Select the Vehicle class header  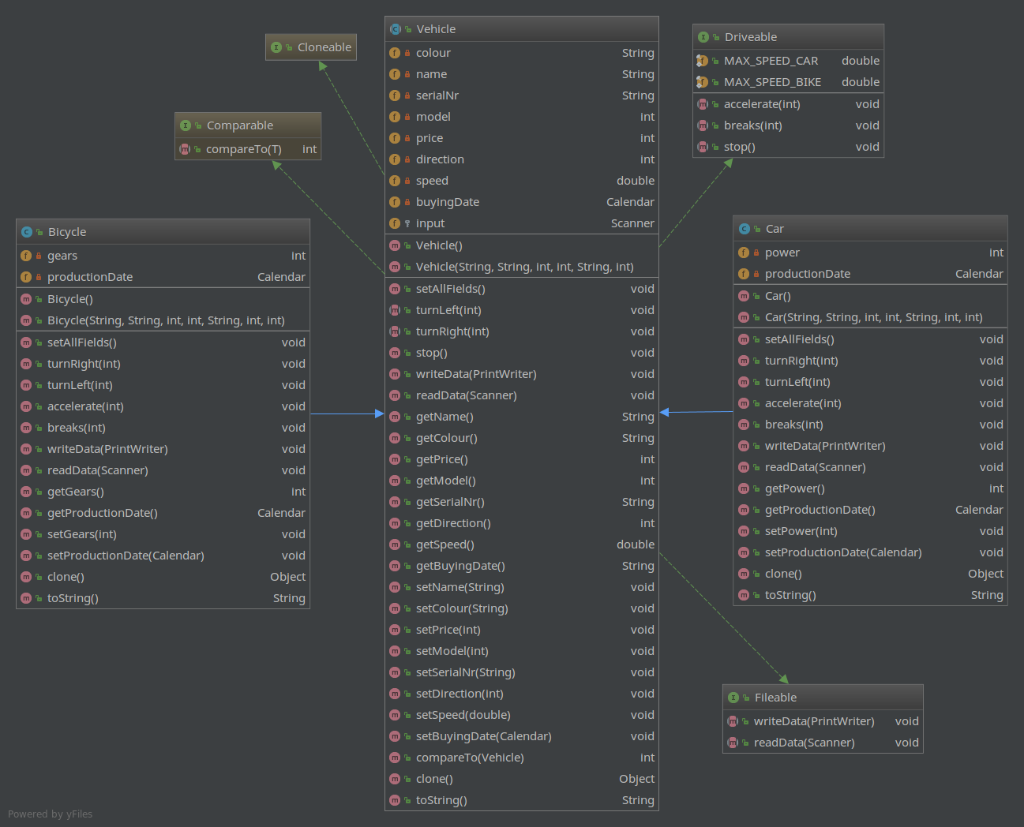[522, 29]
